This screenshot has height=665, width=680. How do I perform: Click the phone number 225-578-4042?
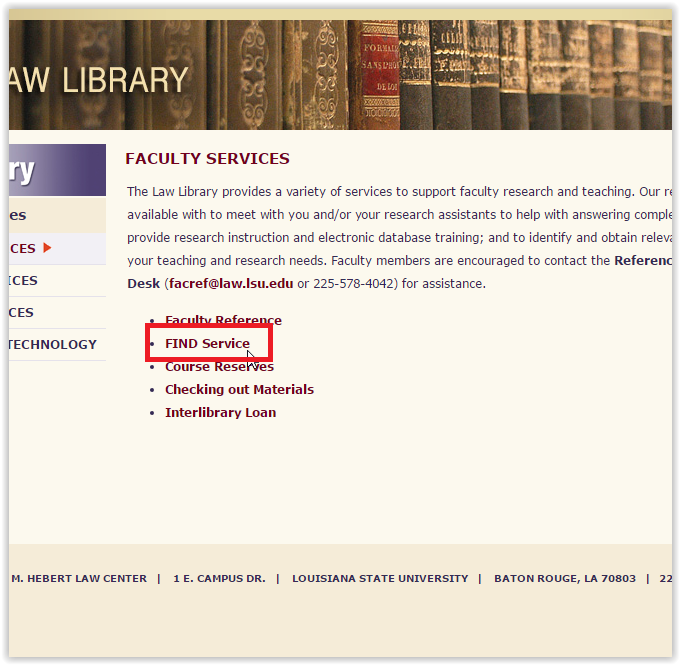point(354,284)
